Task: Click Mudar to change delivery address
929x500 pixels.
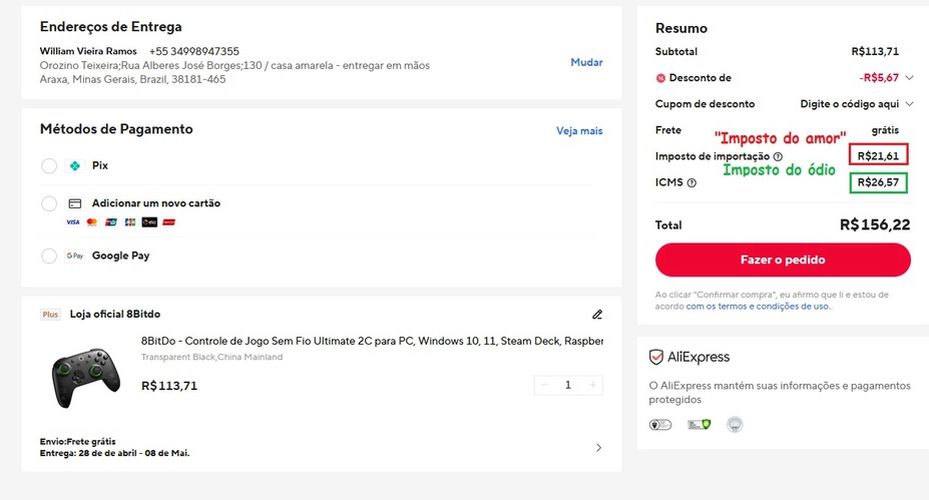Action: (x=587, y=62)
